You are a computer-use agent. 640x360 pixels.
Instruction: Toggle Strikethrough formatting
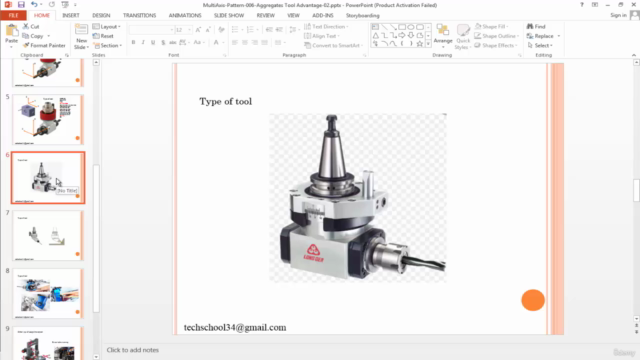[x=173, y=42]
